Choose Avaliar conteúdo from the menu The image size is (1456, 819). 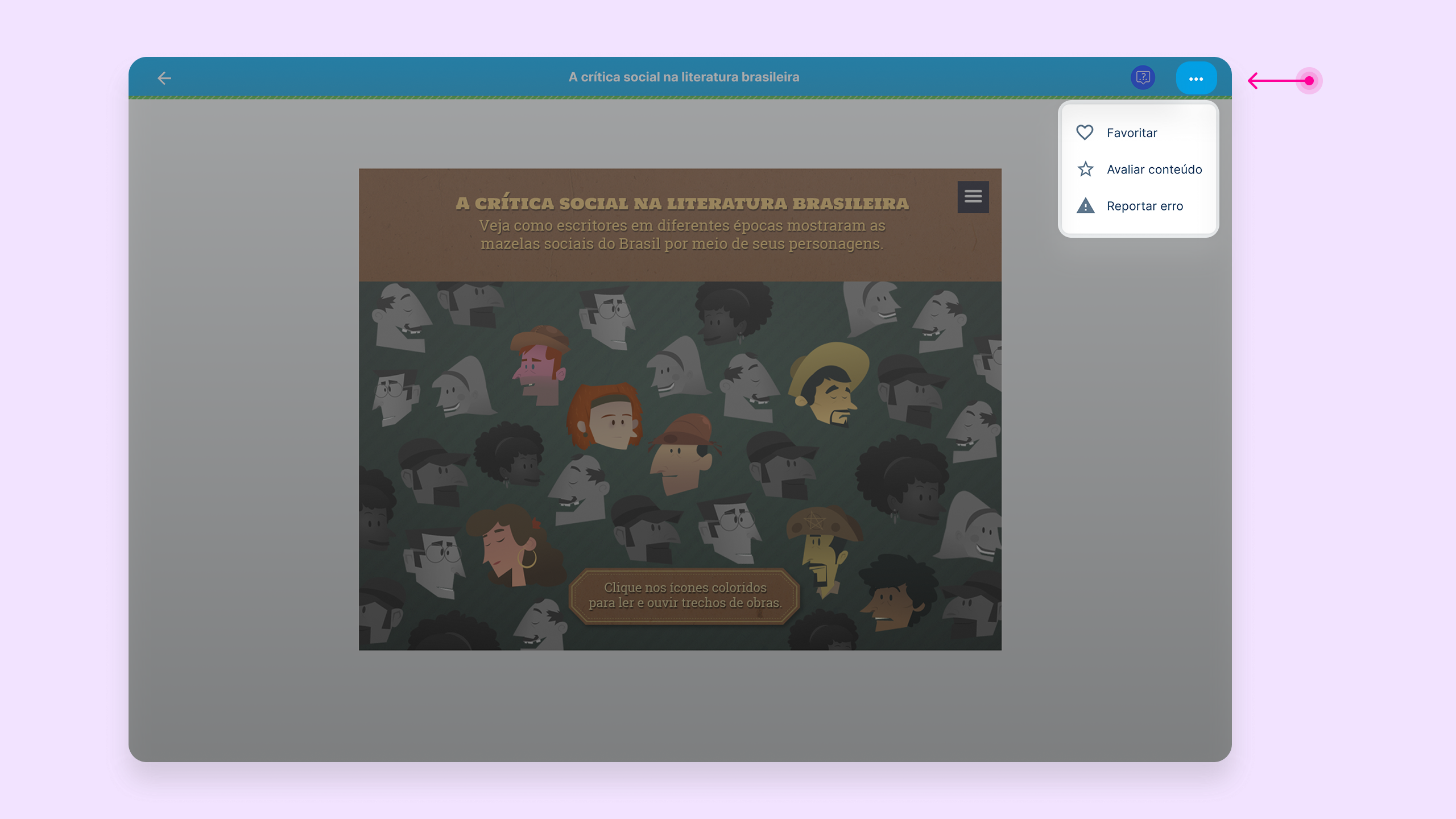pos(1139,169)
